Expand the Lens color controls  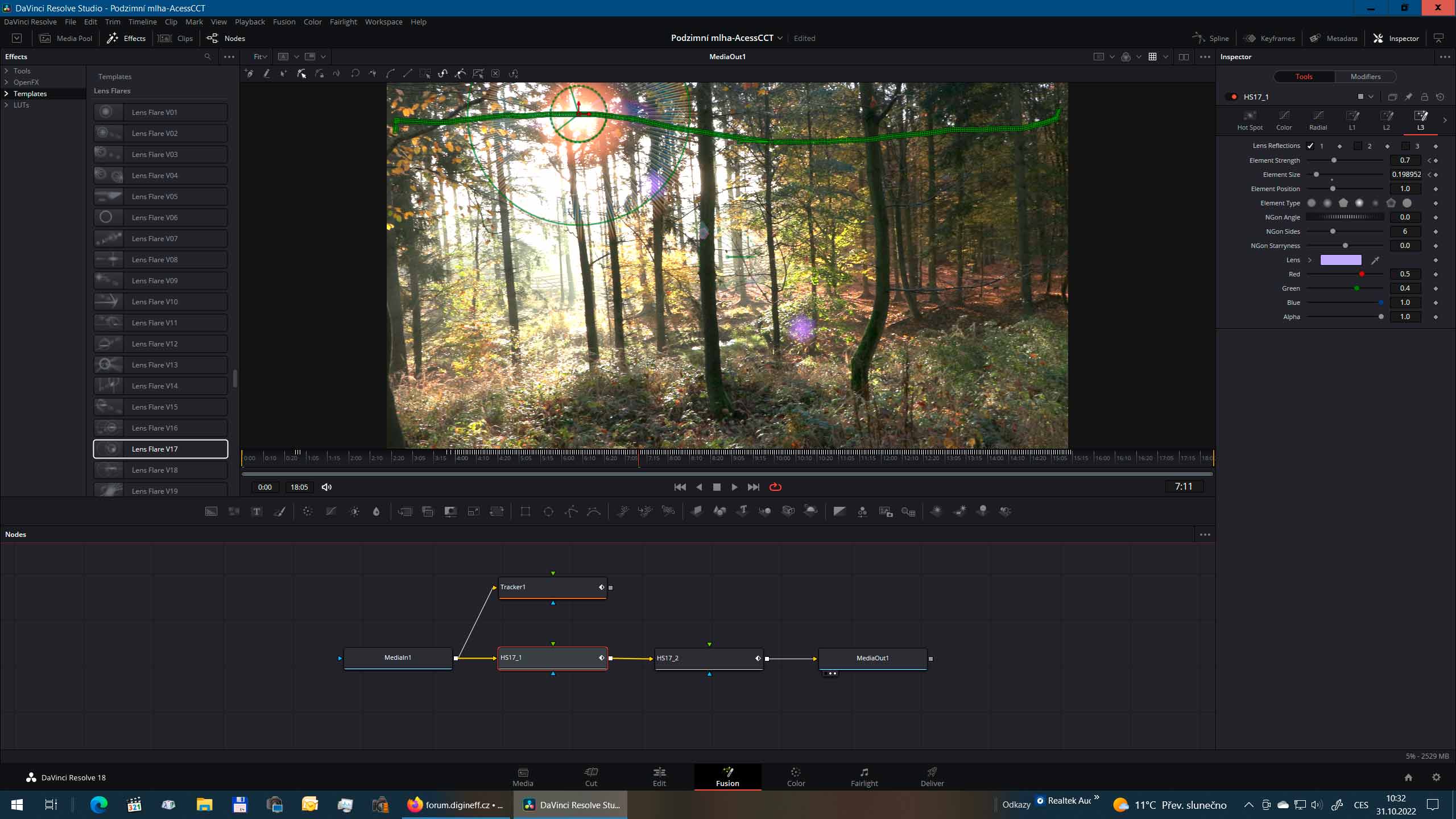pos(1310,260)
